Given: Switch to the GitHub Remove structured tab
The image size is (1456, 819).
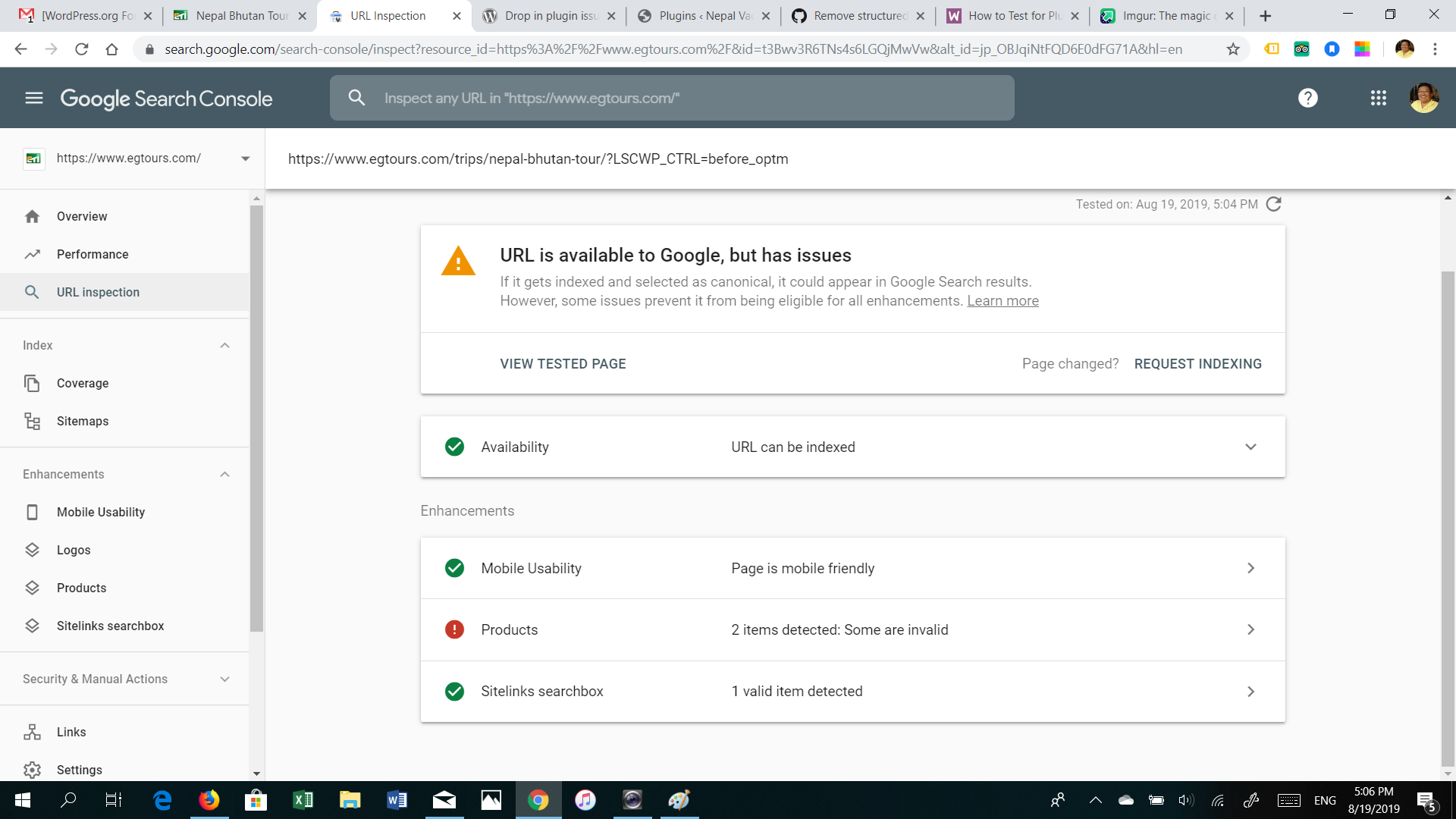Looking at the screenshot, I should pos(858,16).
